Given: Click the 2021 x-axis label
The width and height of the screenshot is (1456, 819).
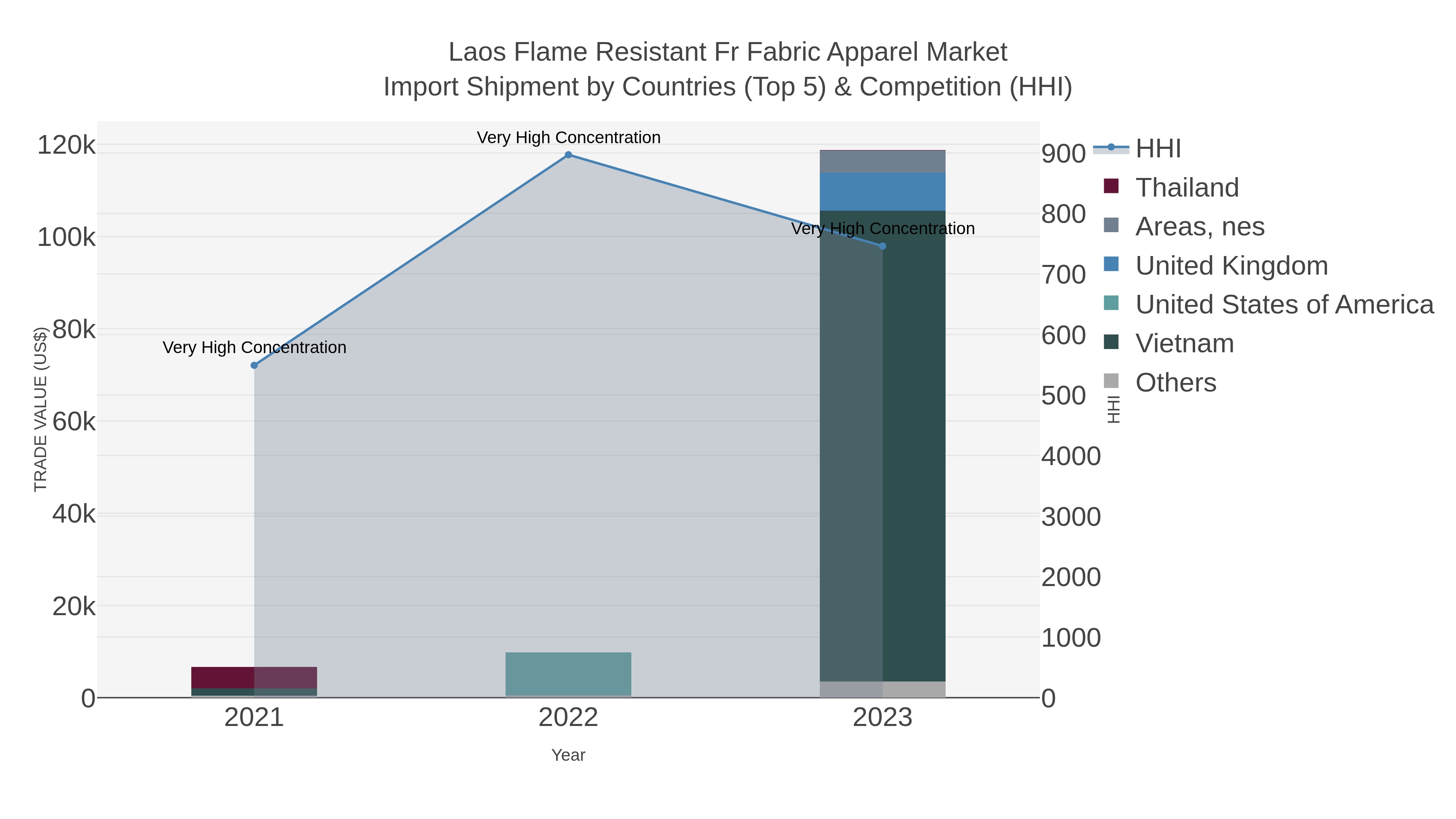Looking at the screenshot, I should pyautogui.click(x=254, y=718).
